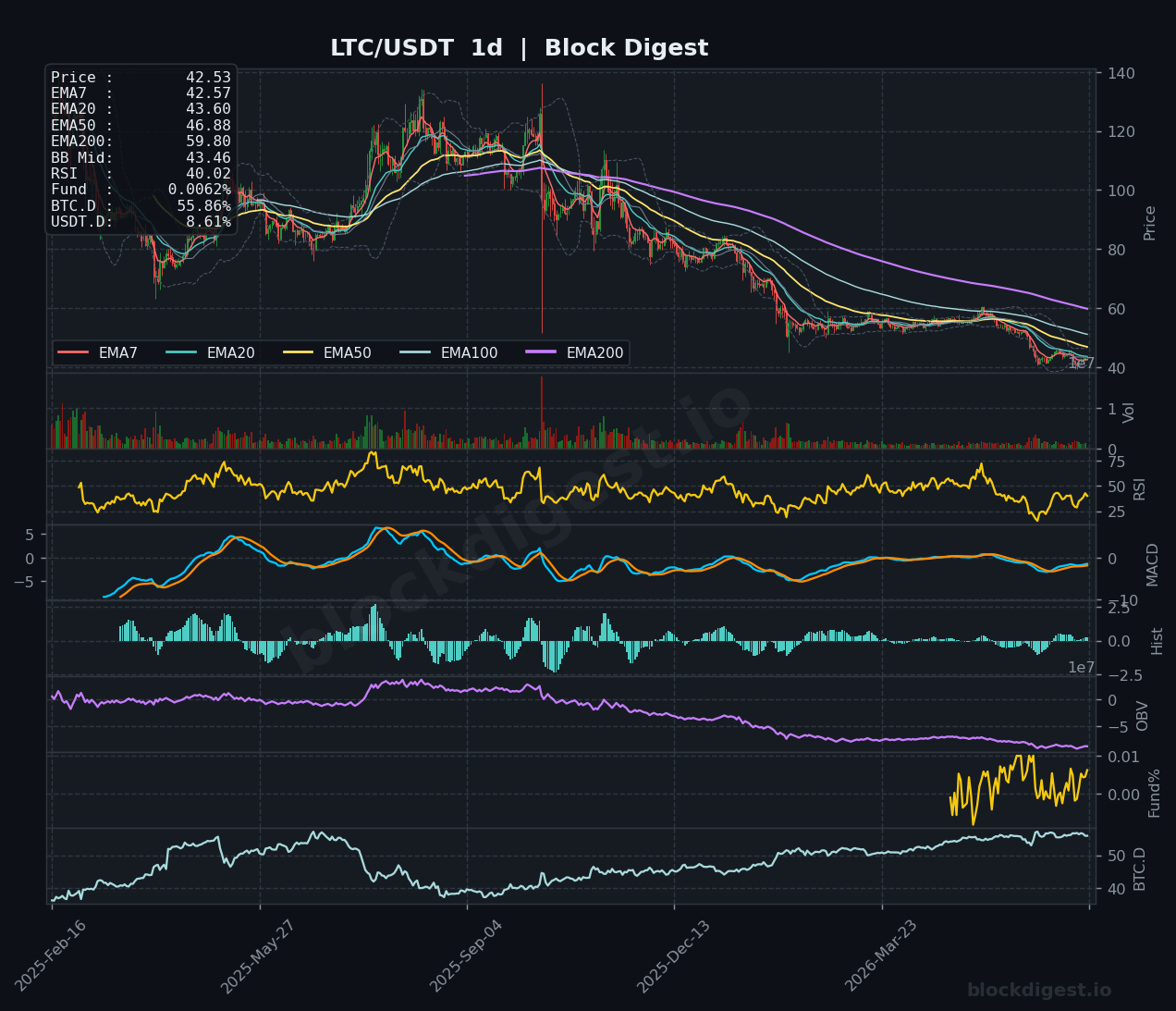Click the 120 price tick label
Screen dimensions: 1176x1011
pos(1122,132)
